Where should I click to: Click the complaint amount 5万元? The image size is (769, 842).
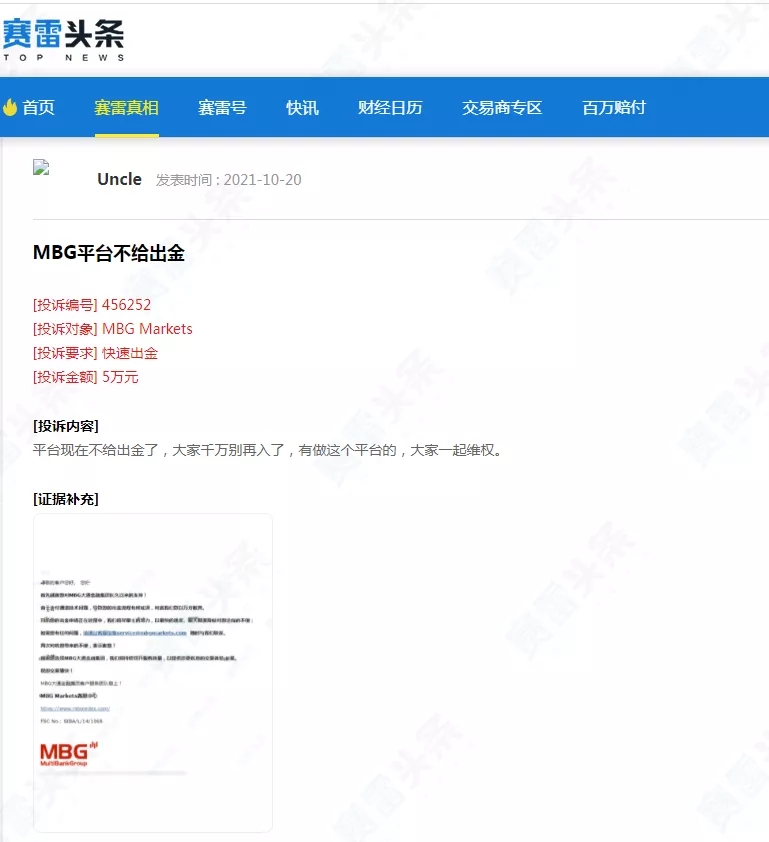[120, 377]
